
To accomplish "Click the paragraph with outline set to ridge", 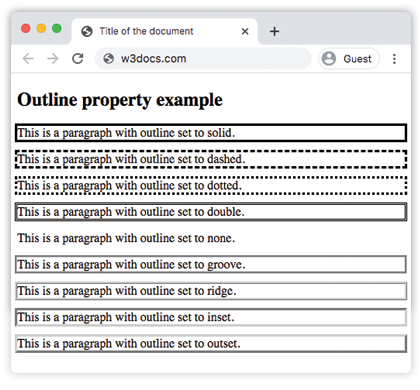I will point(211,291).
